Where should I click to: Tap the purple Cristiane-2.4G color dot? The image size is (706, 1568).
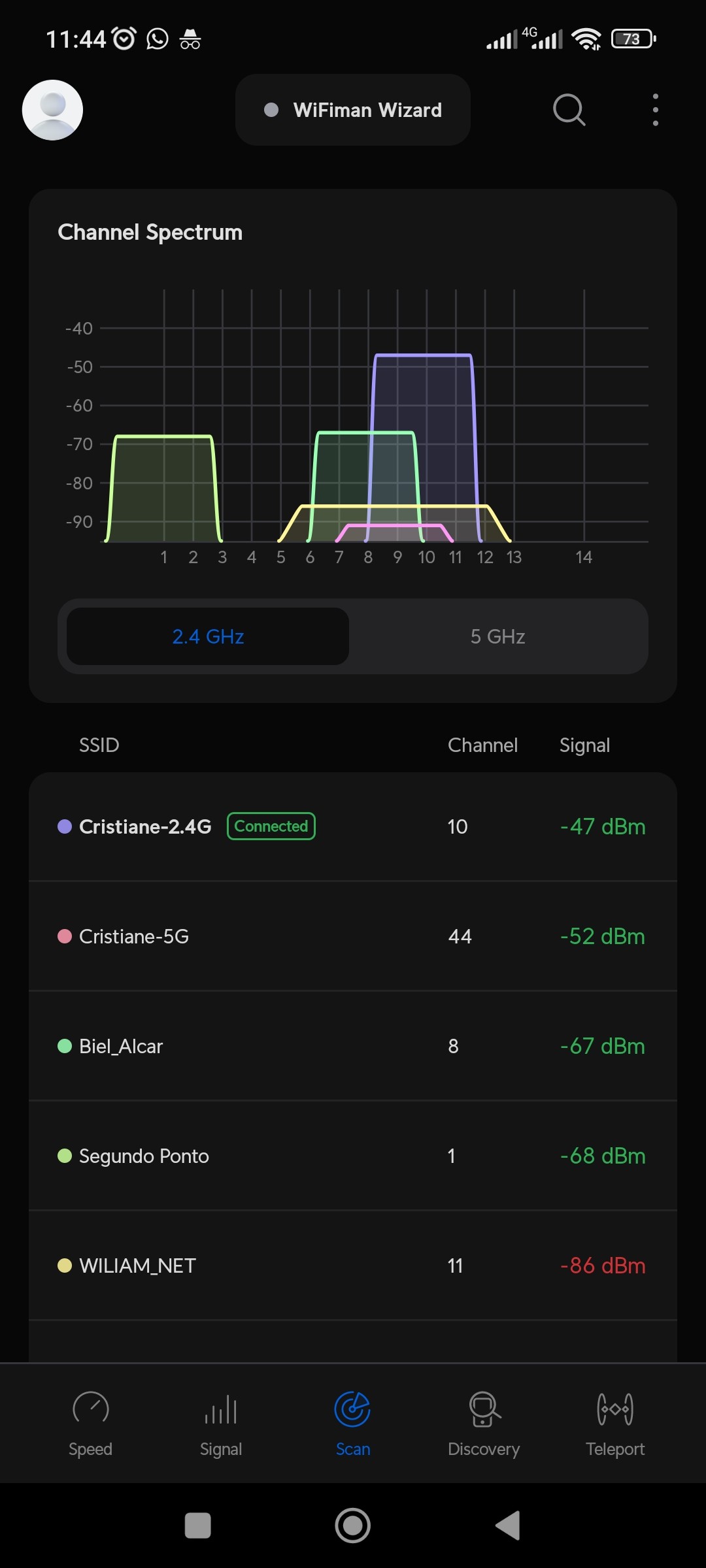tap(65, 826)
